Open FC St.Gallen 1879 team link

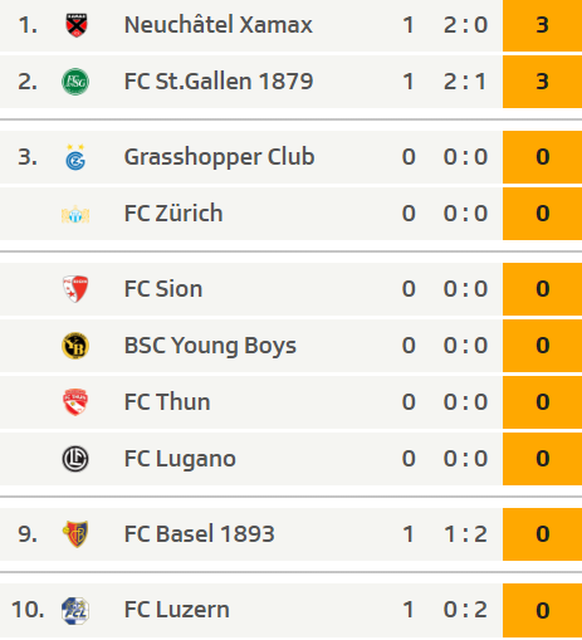(x=218, y=81)
